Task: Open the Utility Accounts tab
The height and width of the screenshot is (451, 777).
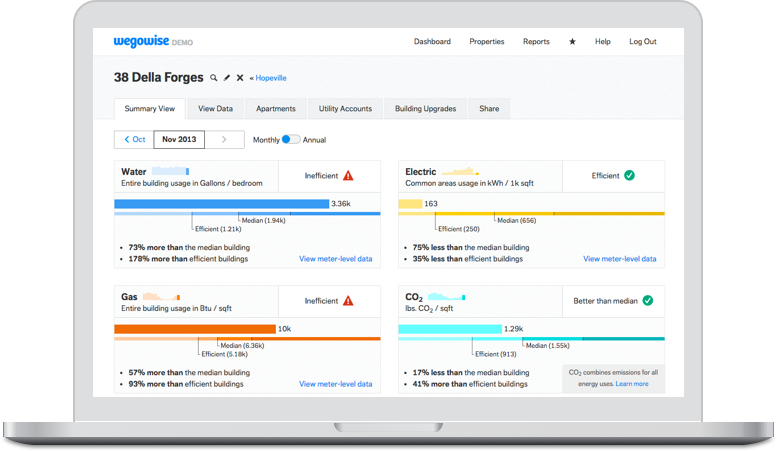Action: coord(345,109)
